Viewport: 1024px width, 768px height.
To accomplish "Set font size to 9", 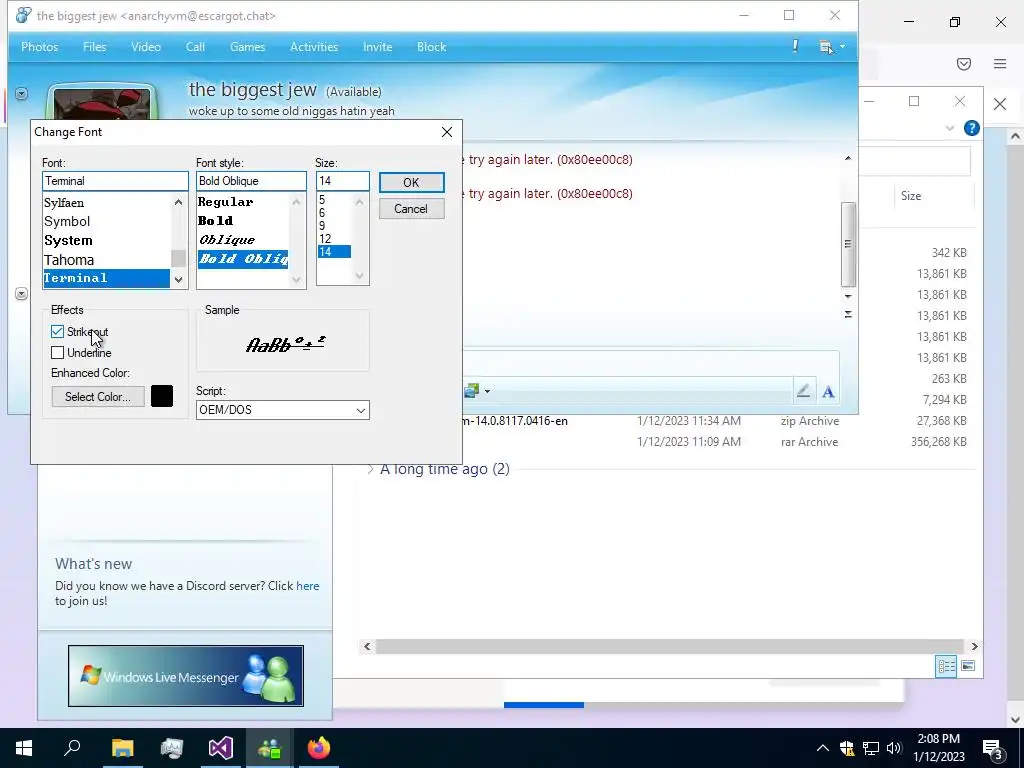I will pos(322,225).
